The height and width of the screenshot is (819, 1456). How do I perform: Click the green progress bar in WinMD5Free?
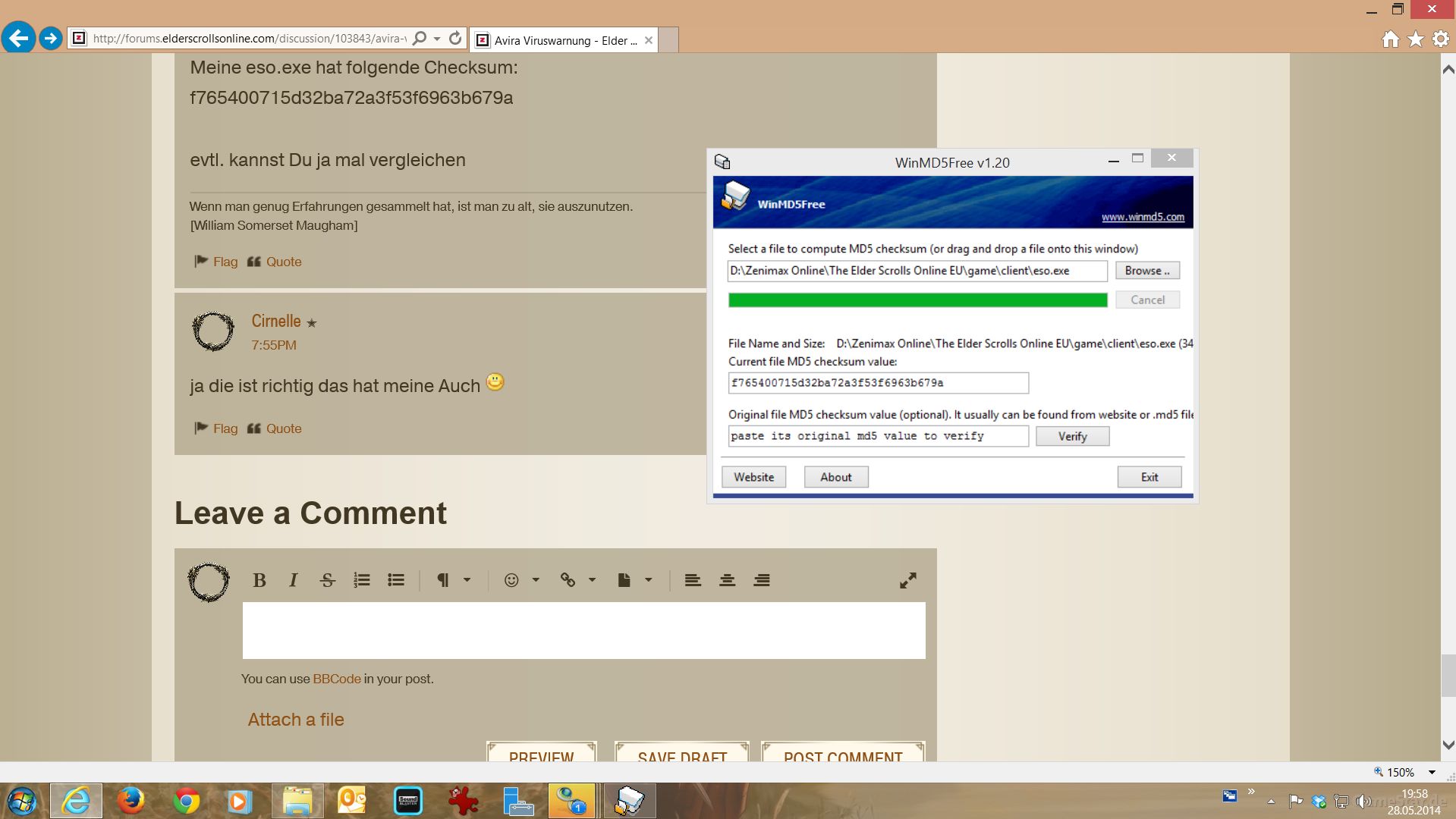click(917, 300)
